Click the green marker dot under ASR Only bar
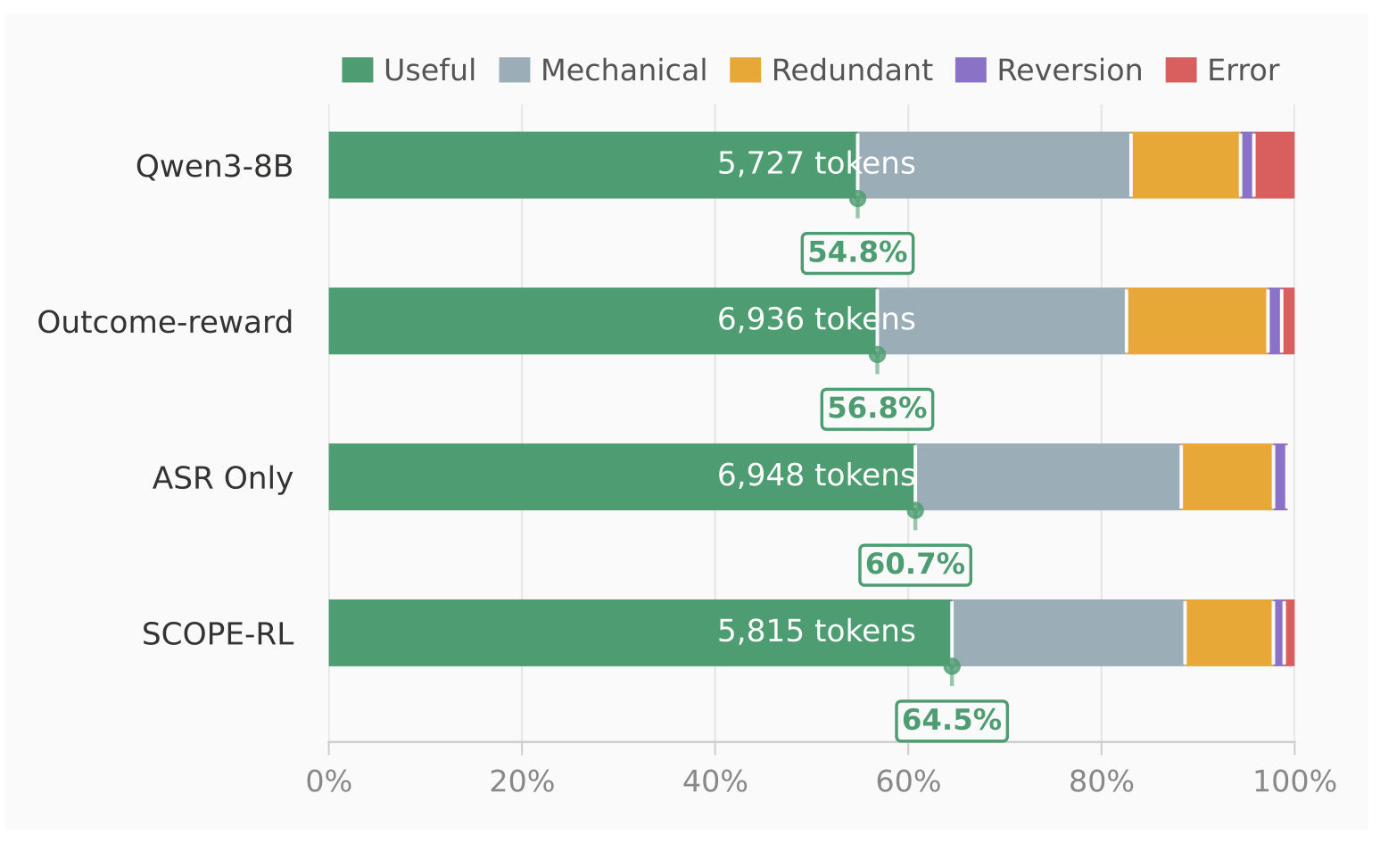The height and width of the screenshot is (868, 1380). point(915,511)
